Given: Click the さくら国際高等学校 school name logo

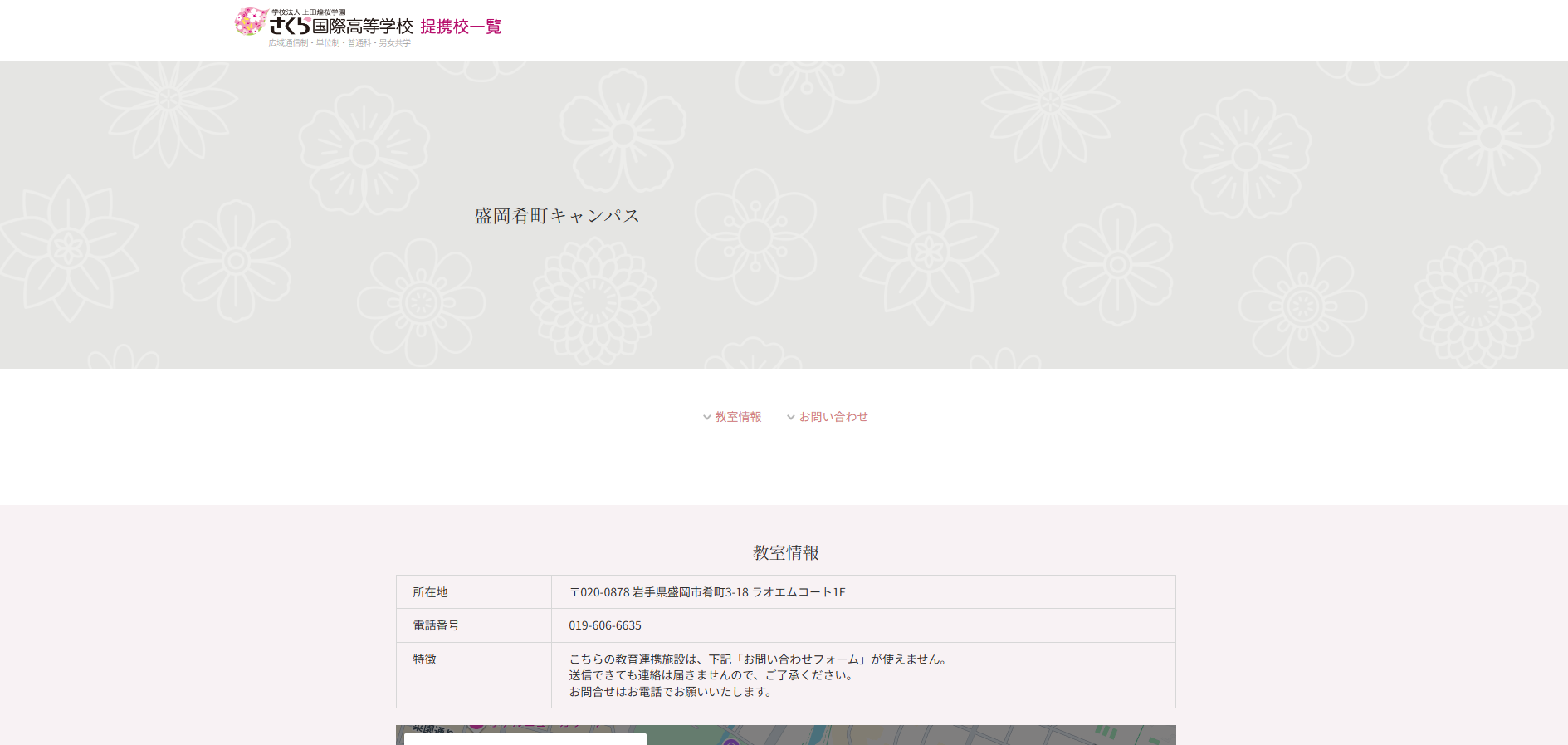Looking at the screenshot, I should [x=340, y=27].
